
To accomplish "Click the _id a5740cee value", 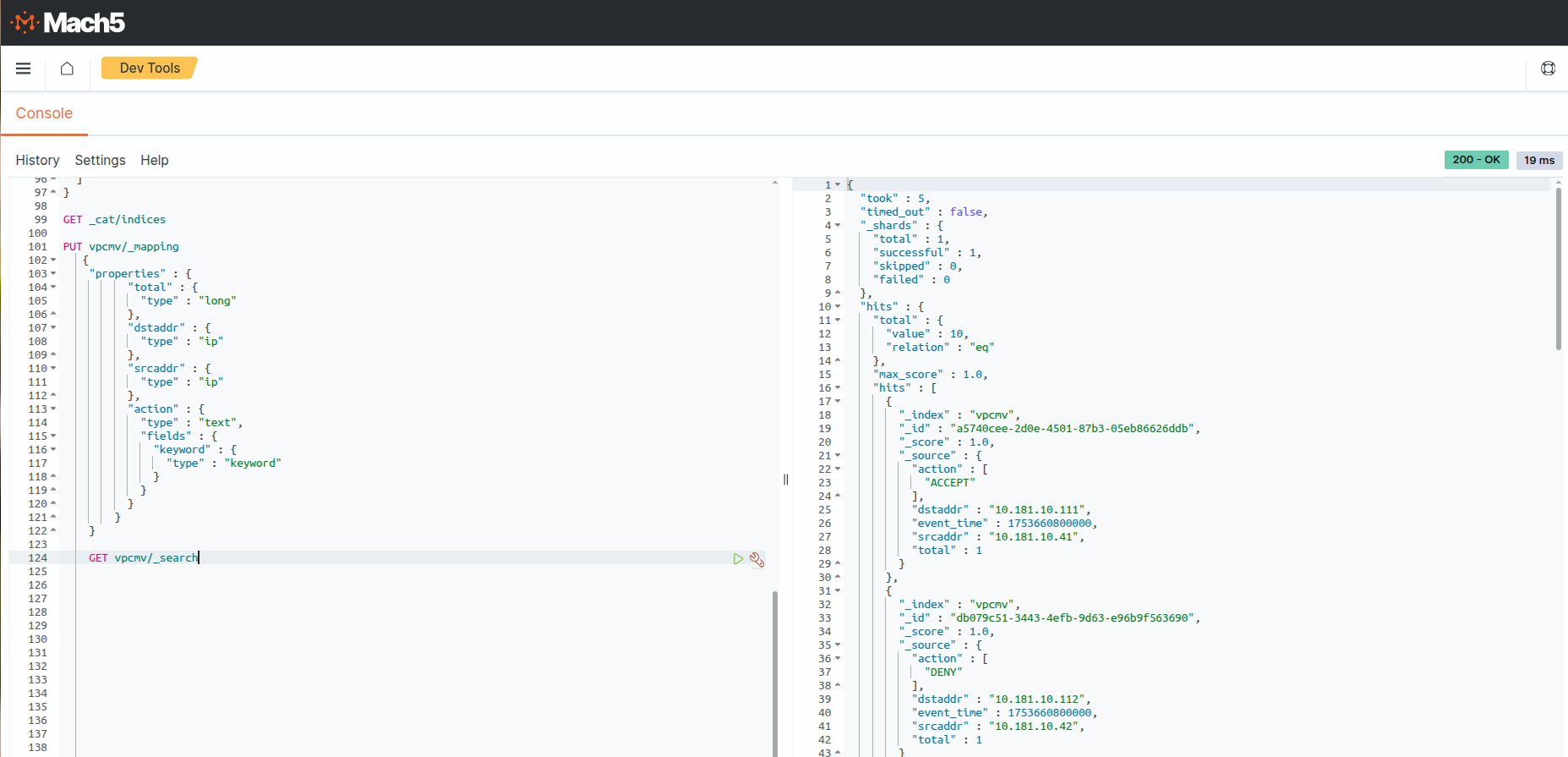I will (x=1072, y=429).
